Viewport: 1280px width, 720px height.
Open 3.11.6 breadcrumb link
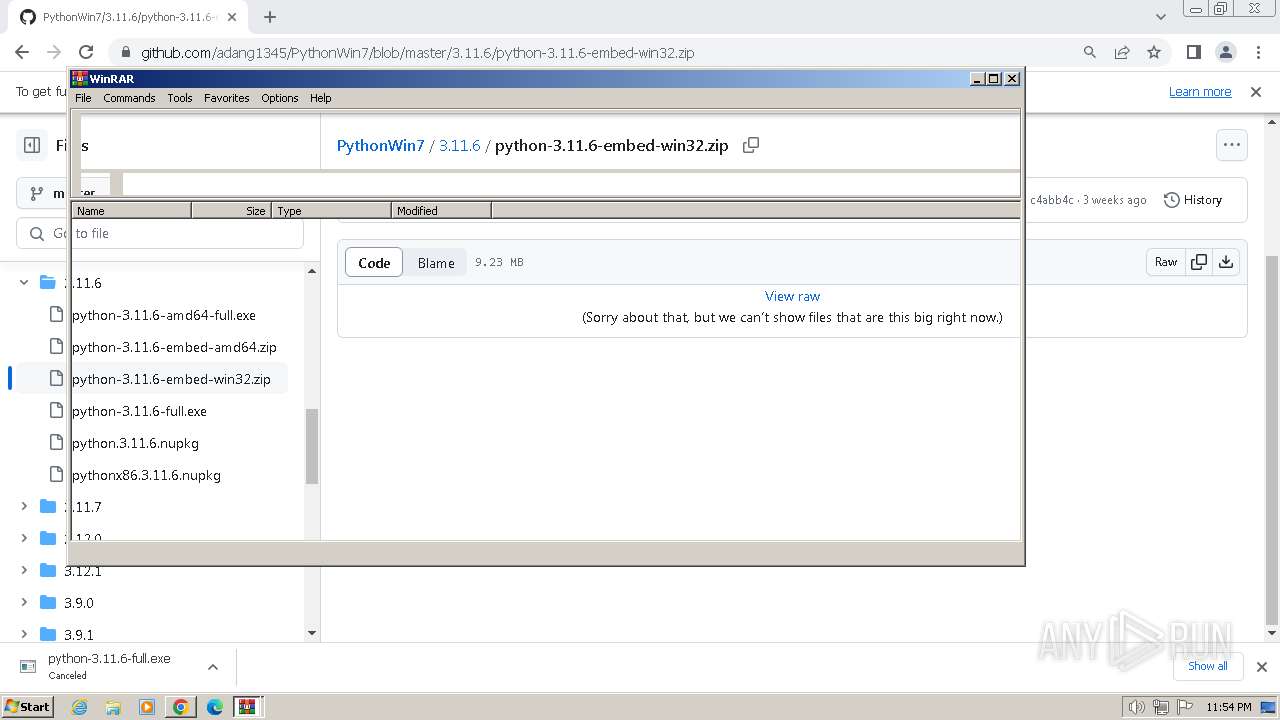point(460,145)
